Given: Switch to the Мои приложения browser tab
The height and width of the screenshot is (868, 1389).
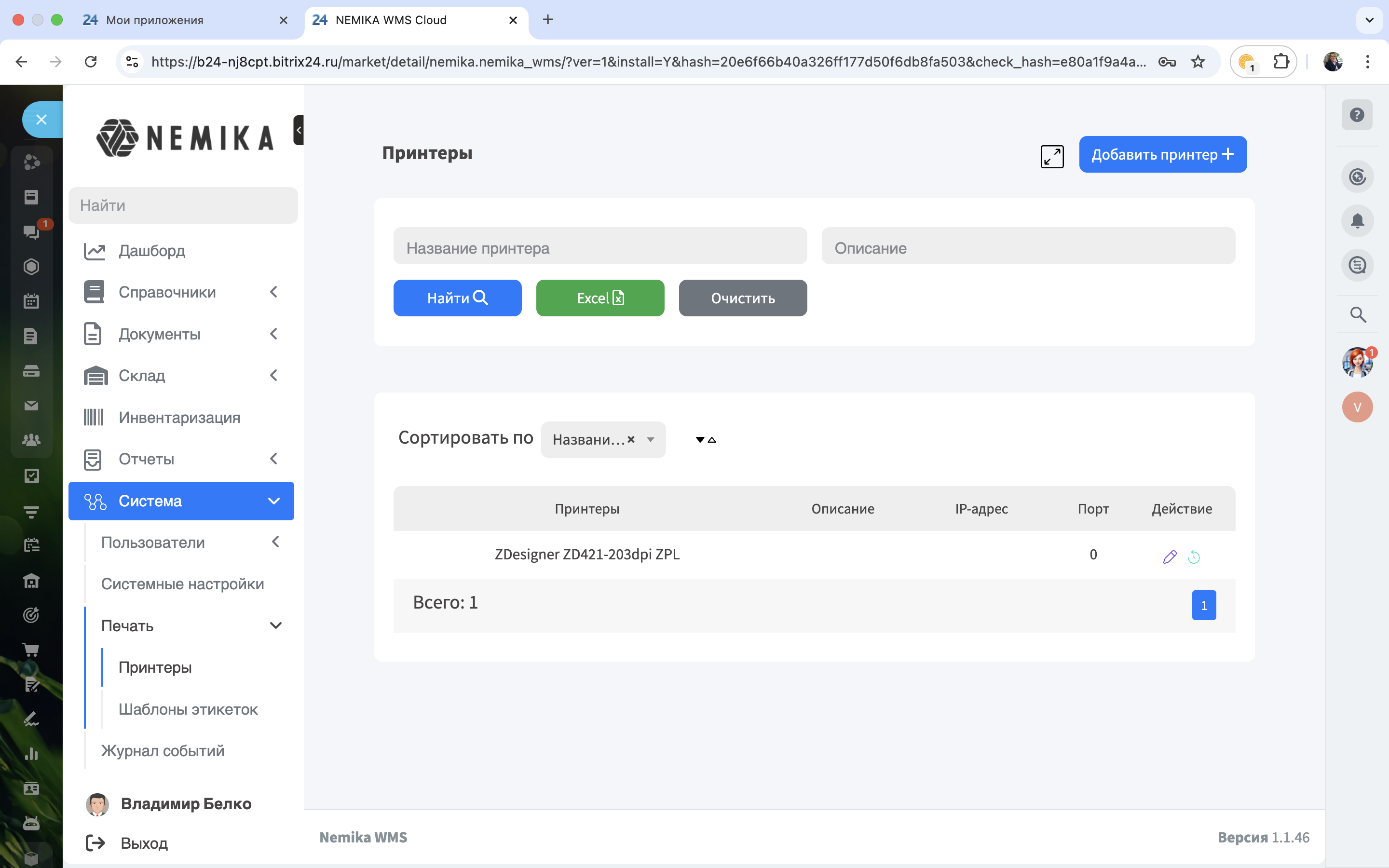Looking at the screenshot, I should 155,20.
